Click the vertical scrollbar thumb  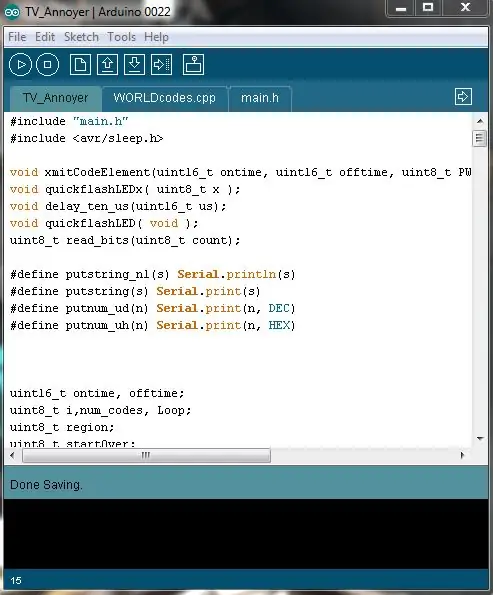[x=480, y=138]
